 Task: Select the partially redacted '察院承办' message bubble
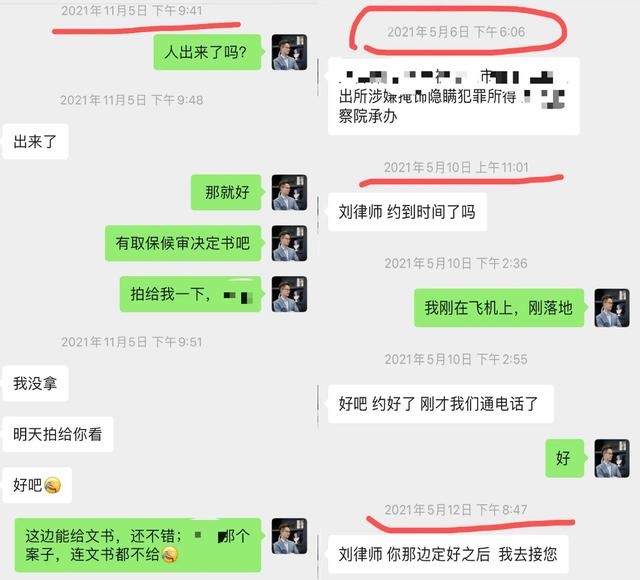pyautogui.click(x=453, y=96)
